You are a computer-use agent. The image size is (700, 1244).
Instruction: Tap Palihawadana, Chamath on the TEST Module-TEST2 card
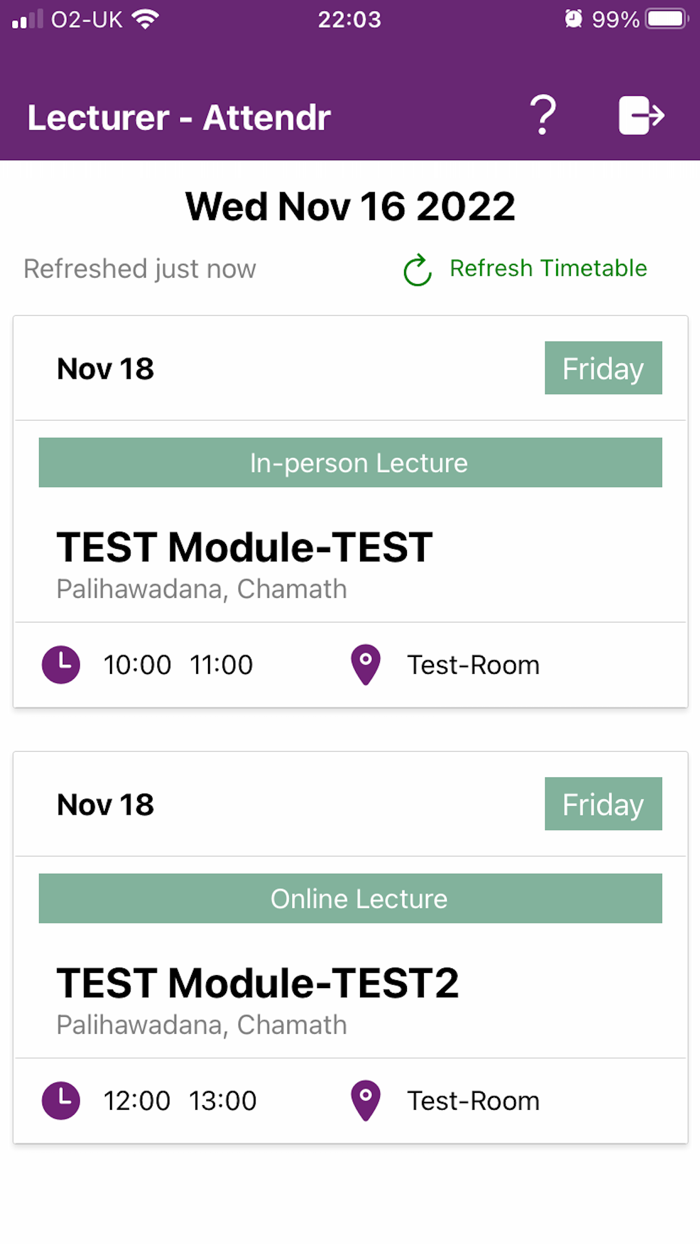click(x=200, y=1025)
